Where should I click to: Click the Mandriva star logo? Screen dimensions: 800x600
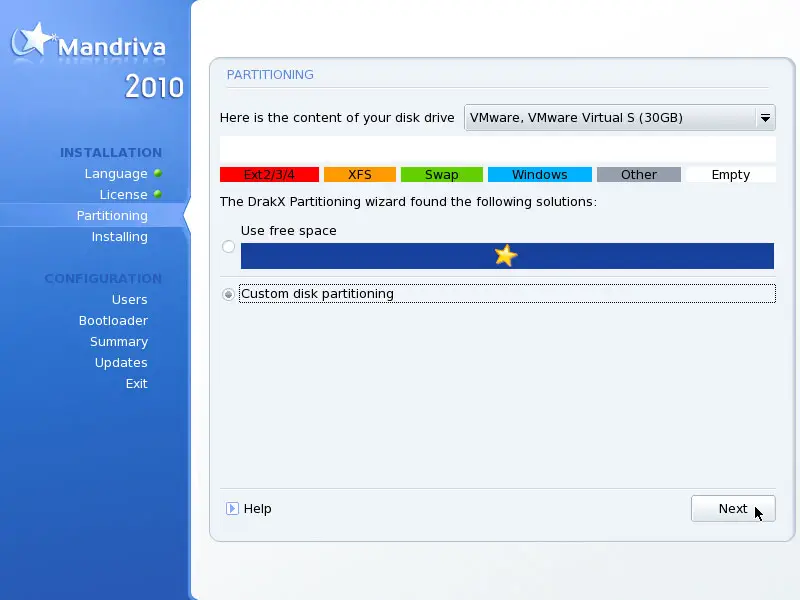point(33,40)
